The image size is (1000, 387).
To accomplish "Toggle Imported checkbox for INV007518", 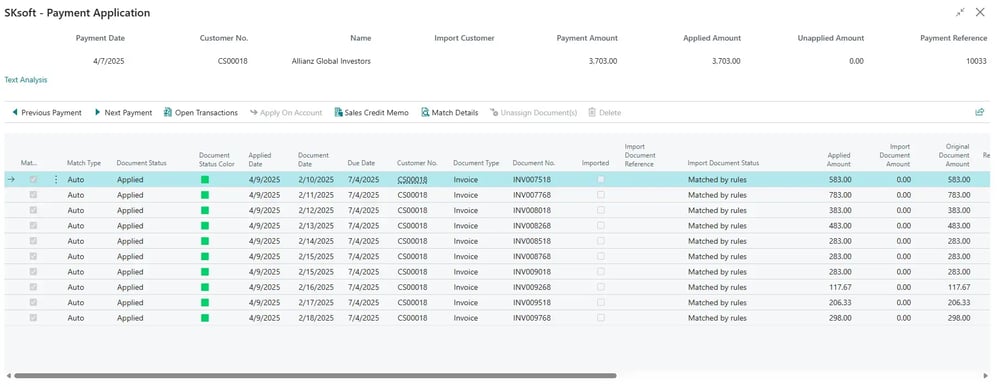I will (601, 180).
